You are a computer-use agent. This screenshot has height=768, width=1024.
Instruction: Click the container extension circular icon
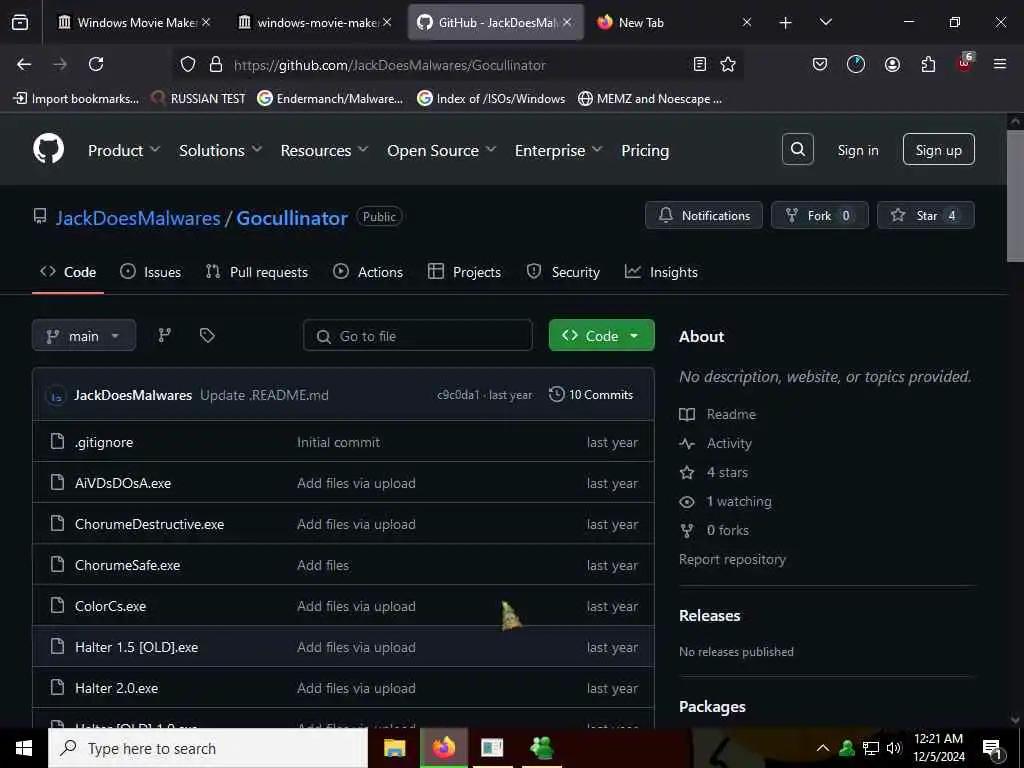pyautogui.click(x=856, y=64)
